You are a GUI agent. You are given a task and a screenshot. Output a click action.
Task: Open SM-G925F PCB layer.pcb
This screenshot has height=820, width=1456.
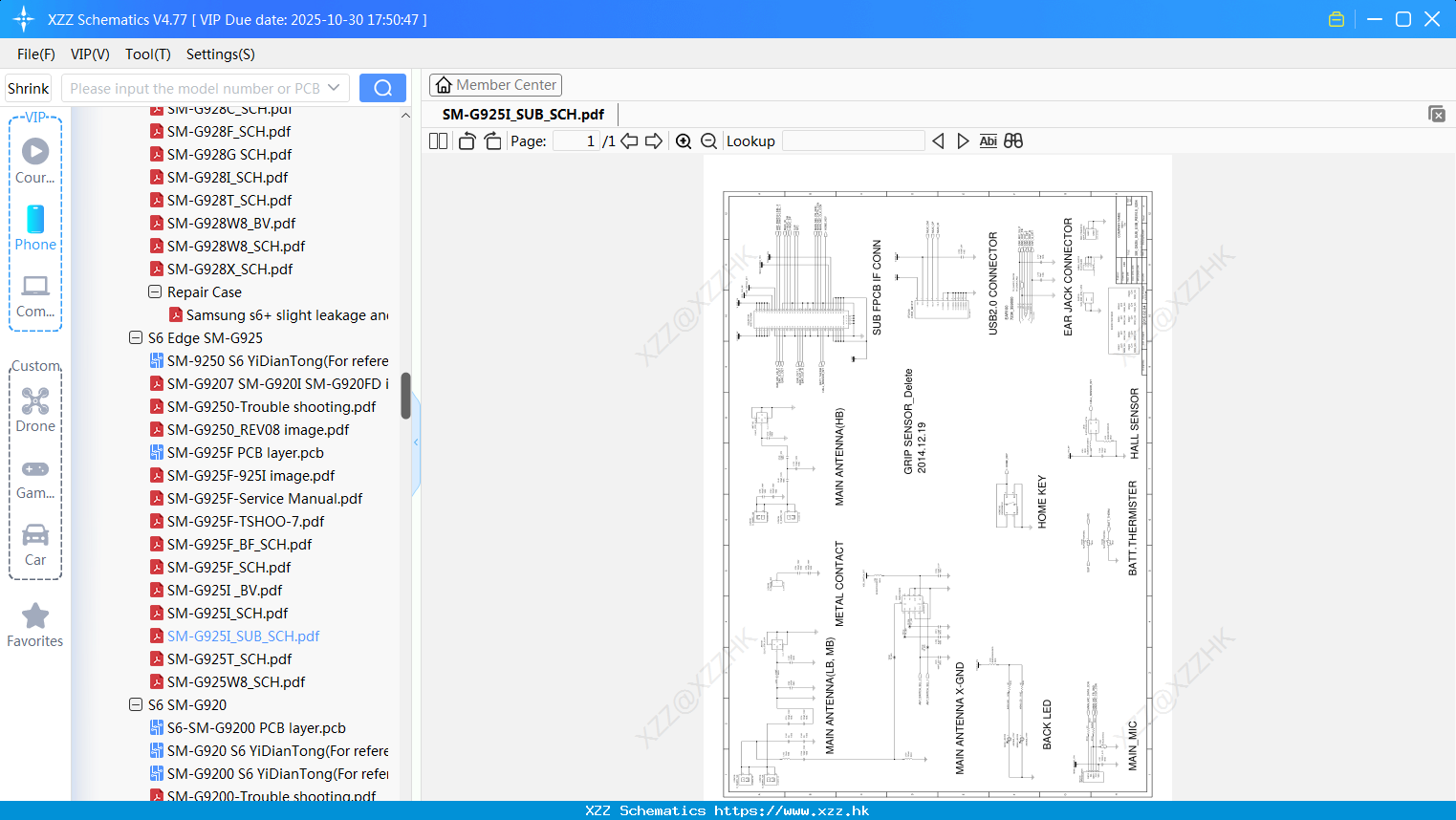(245, 452)
